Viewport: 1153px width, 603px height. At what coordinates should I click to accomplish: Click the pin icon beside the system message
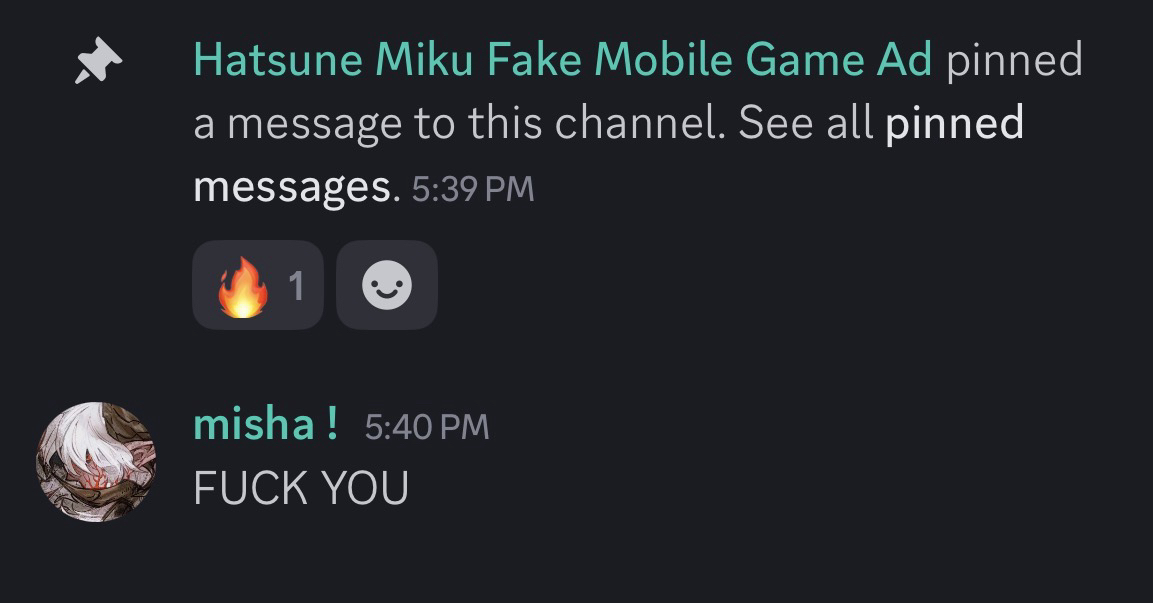[98, 66]
